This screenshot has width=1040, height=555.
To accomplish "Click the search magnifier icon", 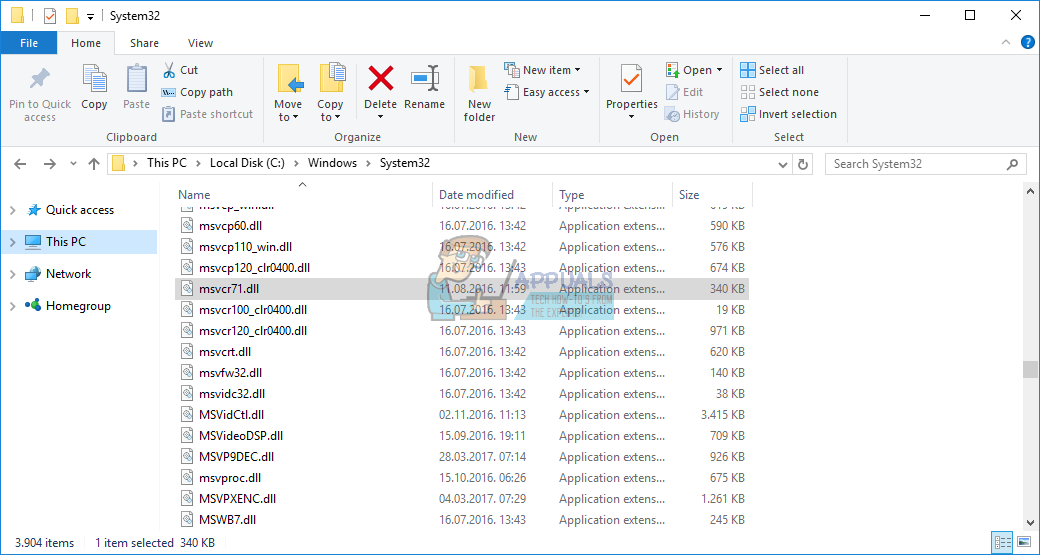I will pyautogui.click(x=1012, y=164).
